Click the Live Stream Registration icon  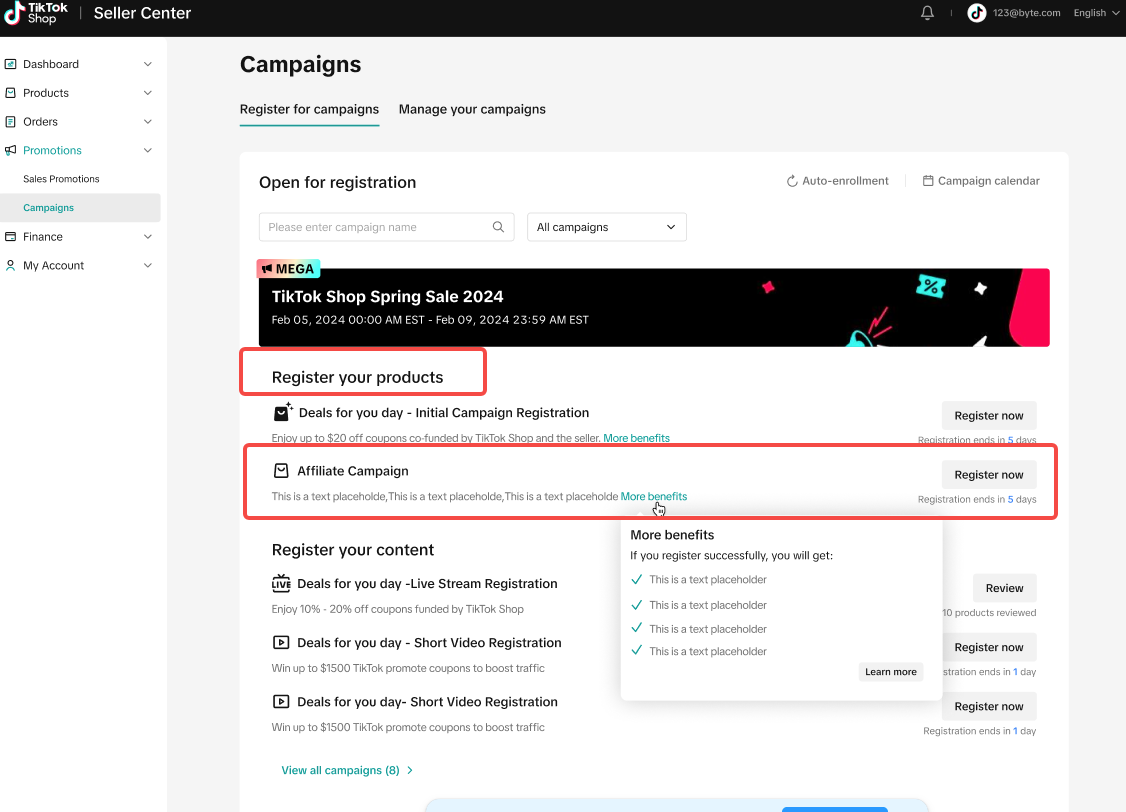point(281,584)
